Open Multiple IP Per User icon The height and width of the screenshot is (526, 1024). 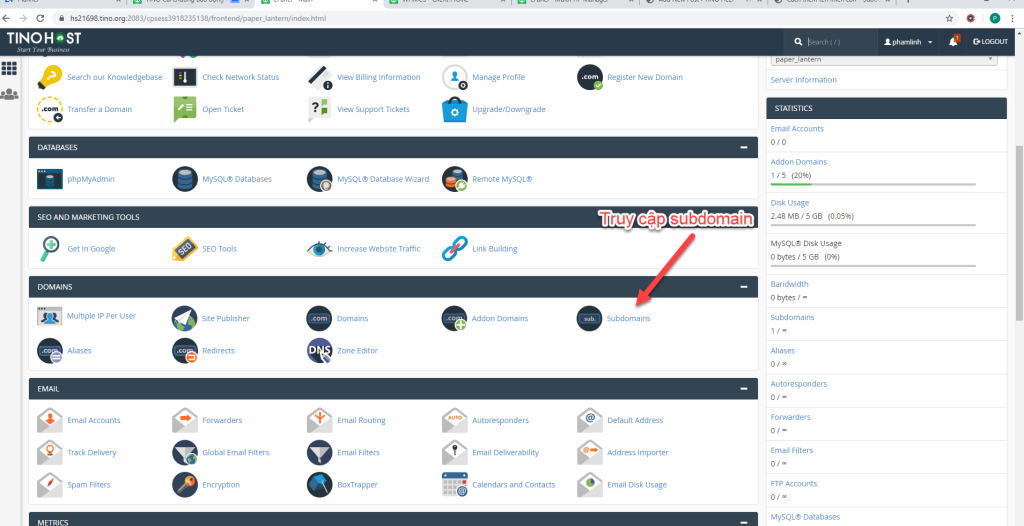50,317
